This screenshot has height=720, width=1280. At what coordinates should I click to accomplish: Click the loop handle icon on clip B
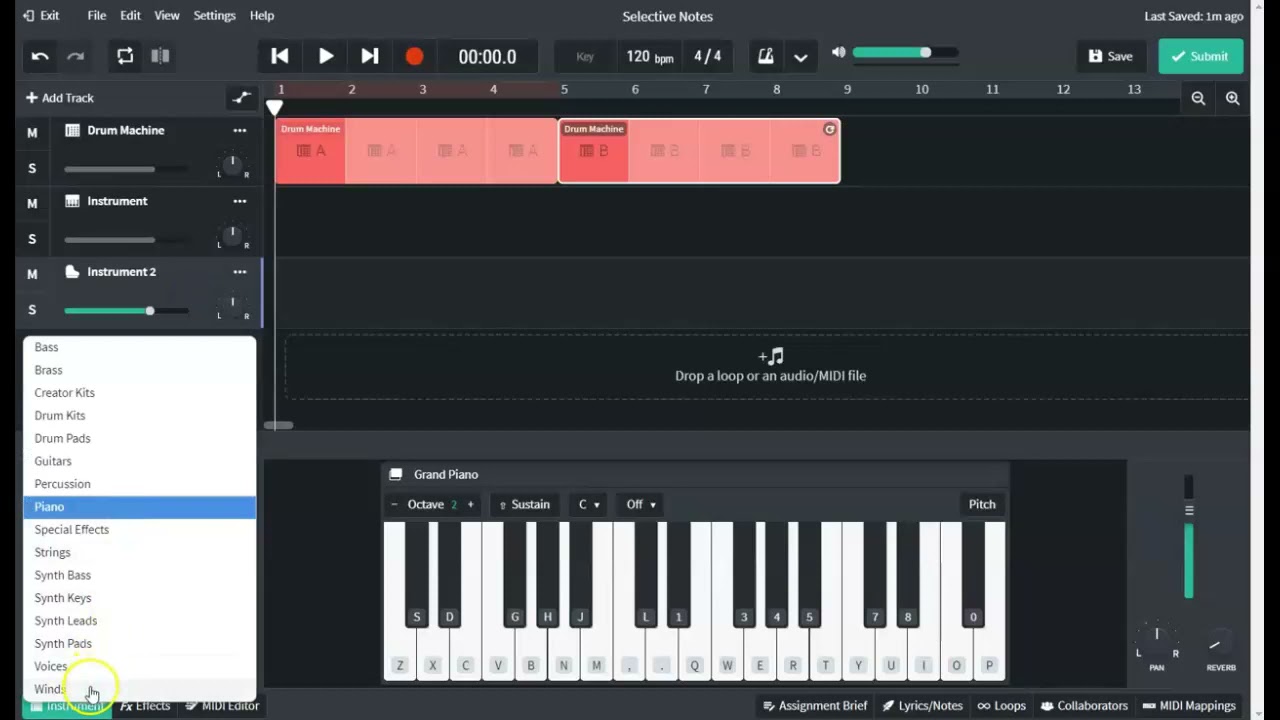click(x=829, y=130)
